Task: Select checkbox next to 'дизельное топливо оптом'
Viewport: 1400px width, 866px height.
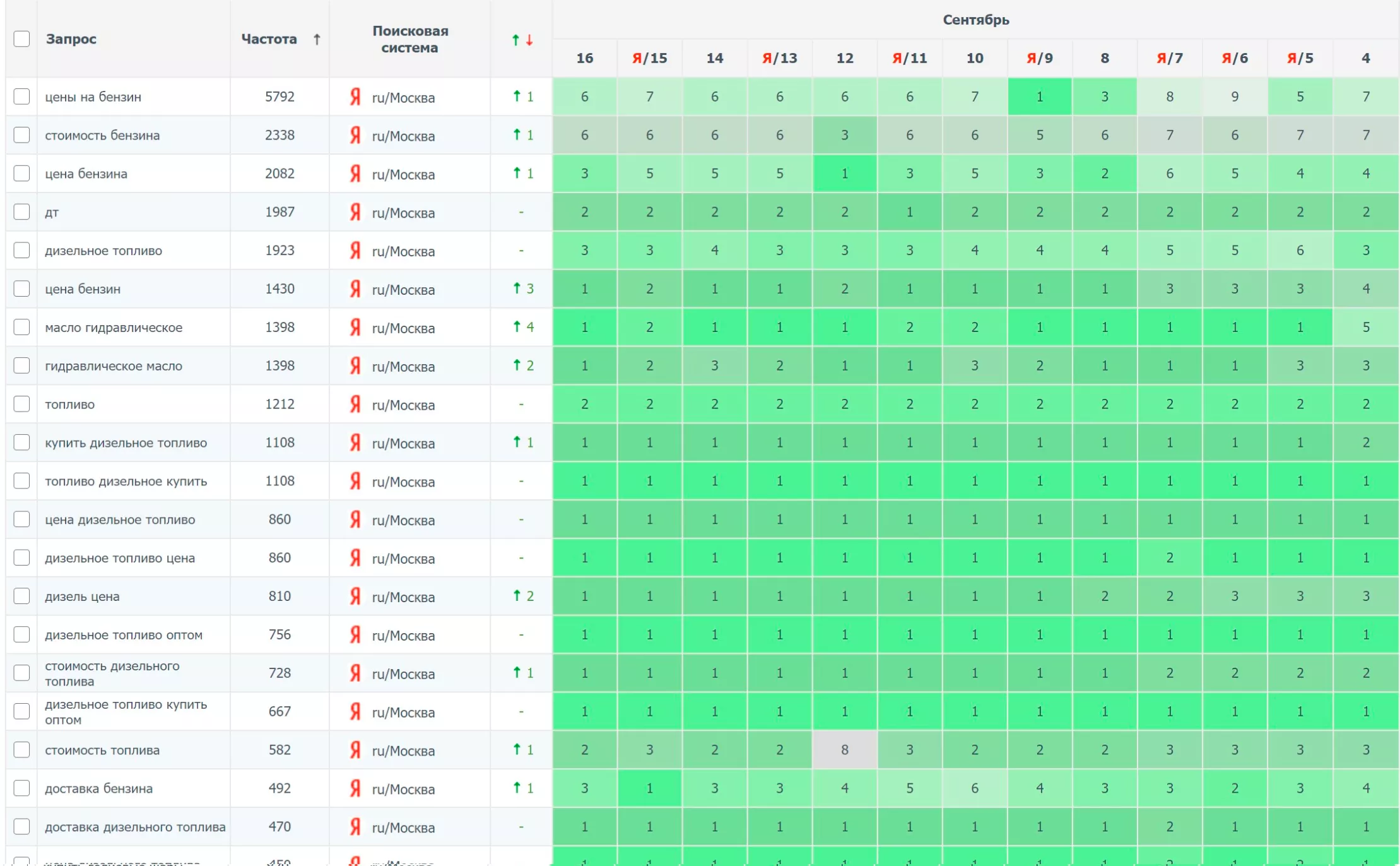Action: click(21, 634)
